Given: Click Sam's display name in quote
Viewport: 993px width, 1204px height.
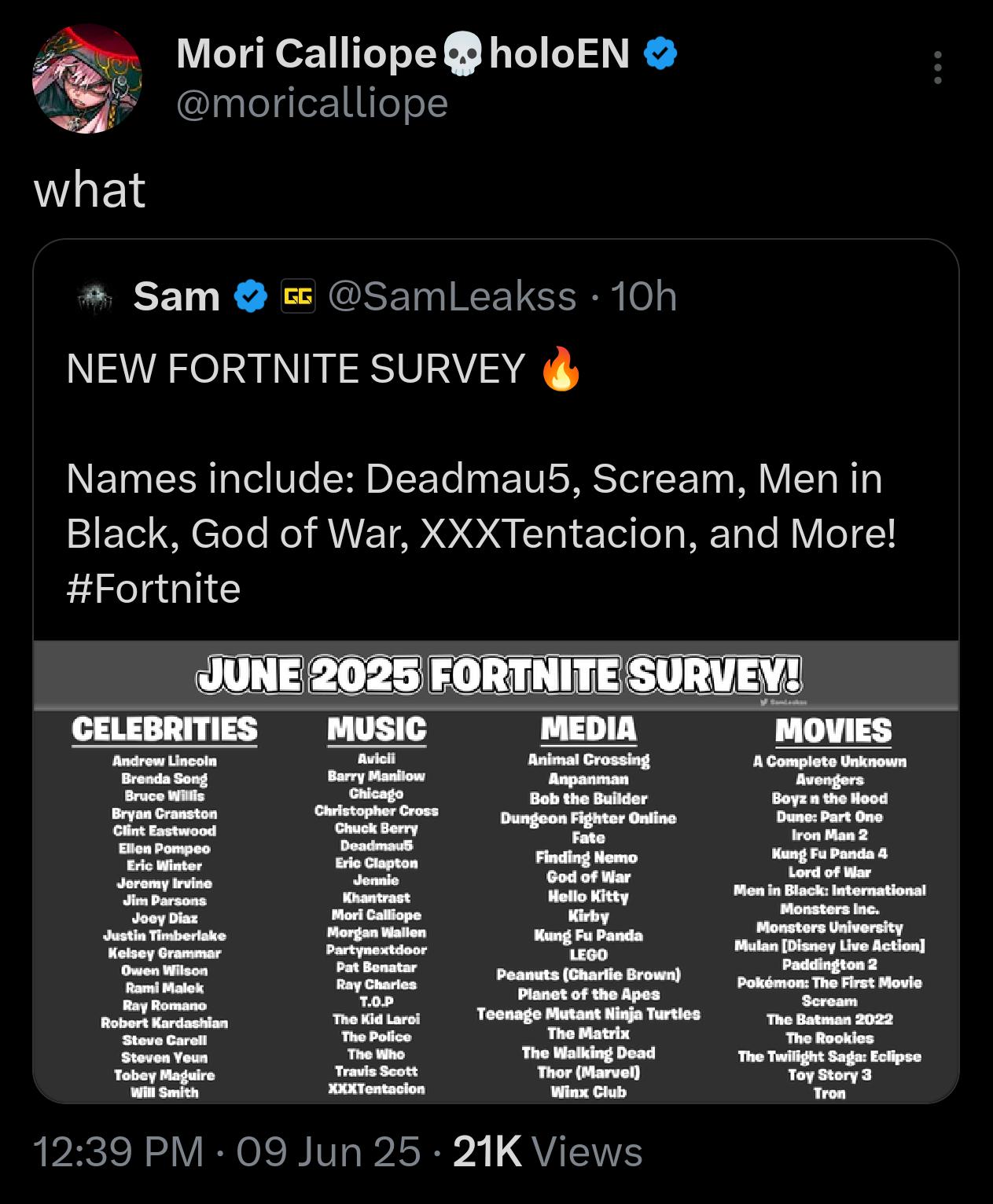Looking at the screenshot, I should click(x=176, y=297).
